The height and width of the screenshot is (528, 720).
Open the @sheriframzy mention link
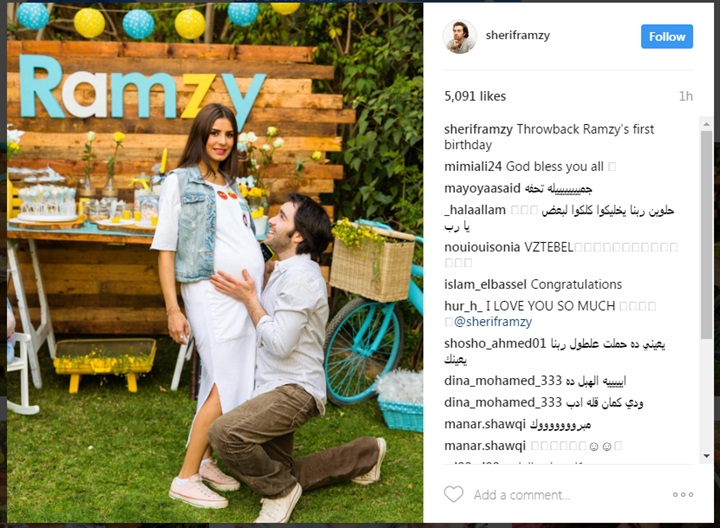pos(493,322)
